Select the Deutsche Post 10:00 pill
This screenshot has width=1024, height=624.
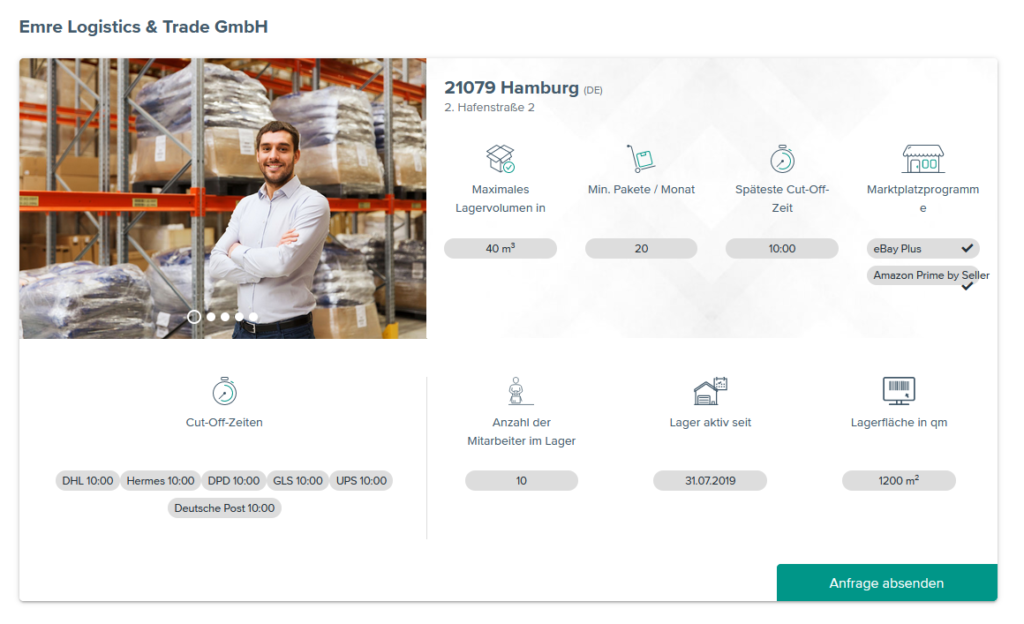point(224,508)
